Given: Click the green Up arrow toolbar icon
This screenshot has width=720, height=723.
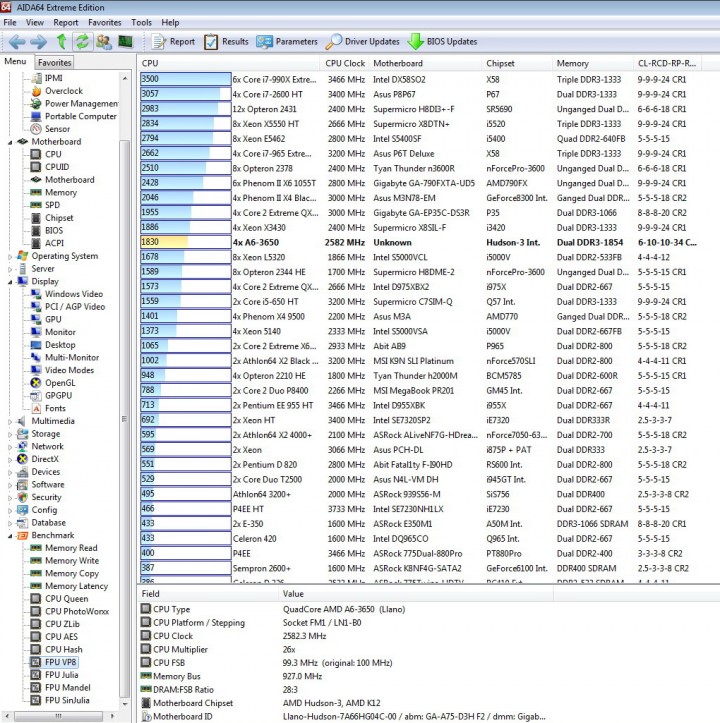Looking at the screenshot, I should 61,41.
